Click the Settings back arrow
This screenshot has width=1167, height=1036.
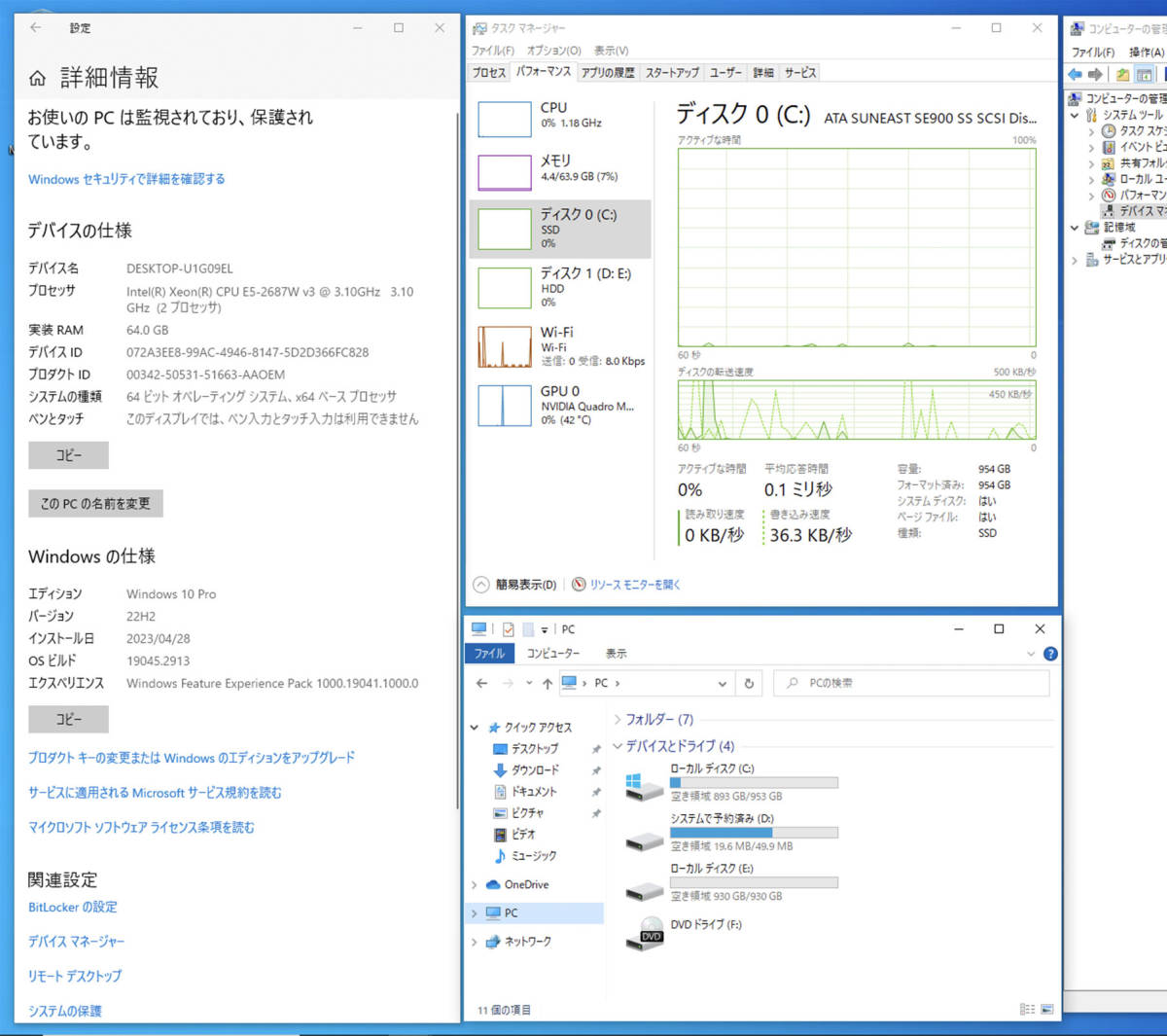point(36,28)
